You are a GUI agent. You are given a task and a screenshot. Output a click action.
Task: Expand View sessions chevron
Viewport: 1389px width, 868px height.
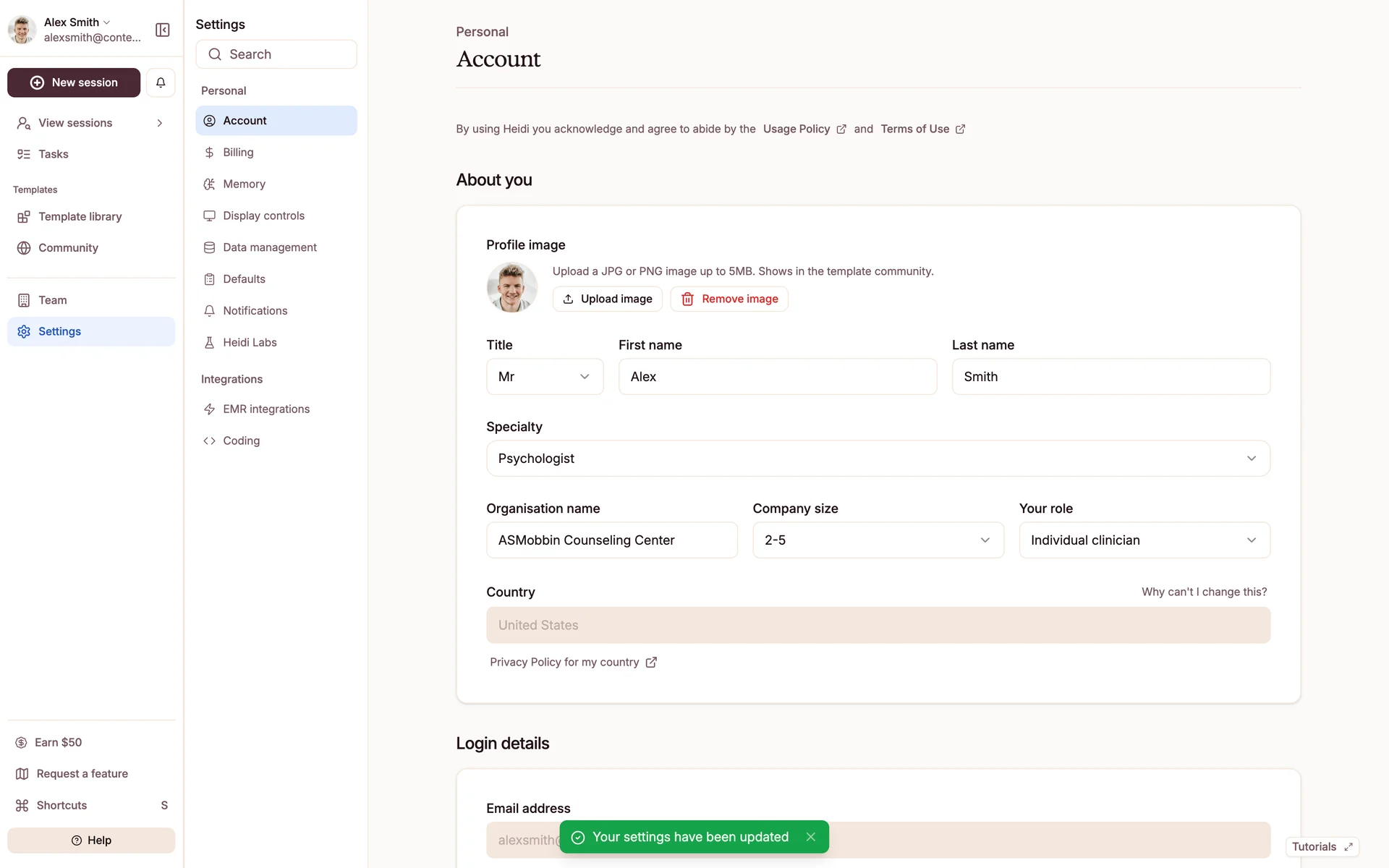pyautogui.click(x=159, y=123)
